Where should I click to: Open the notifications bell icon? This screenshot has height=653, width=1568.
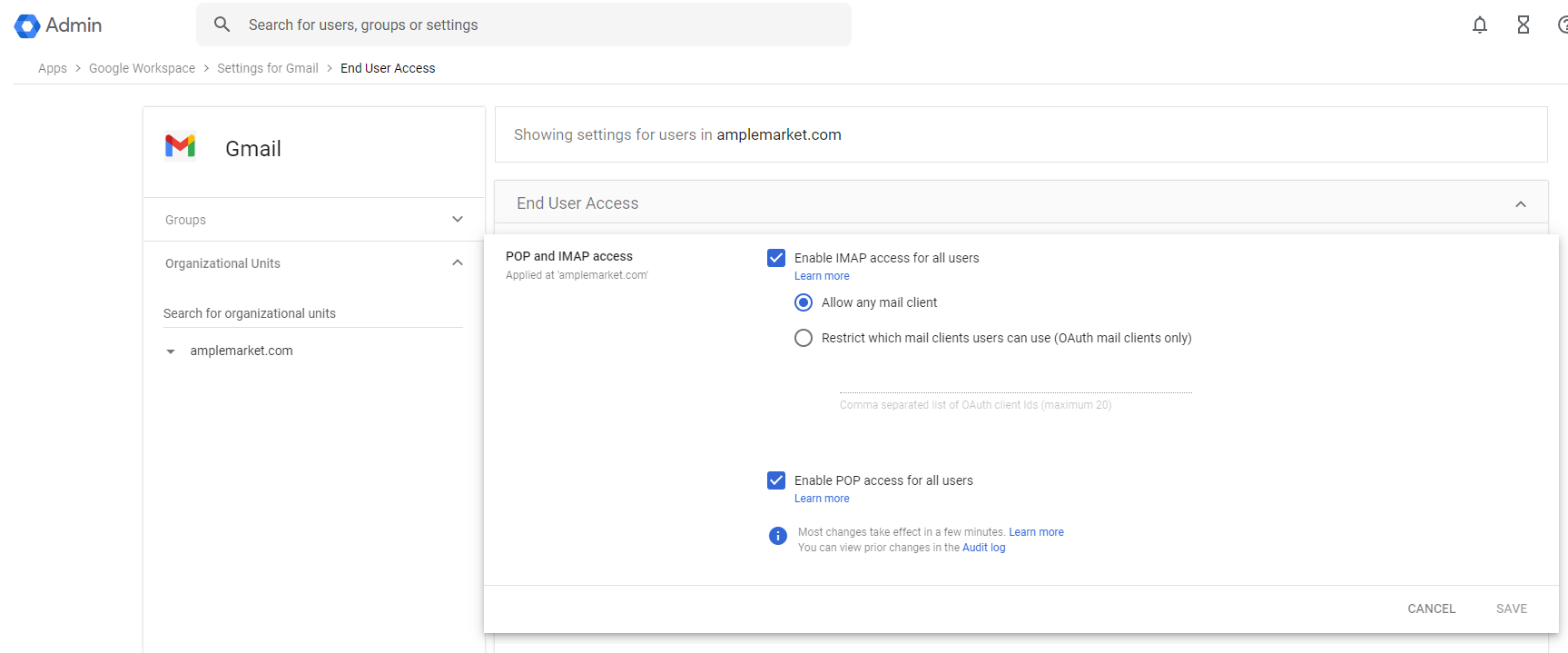(1479, 25)
